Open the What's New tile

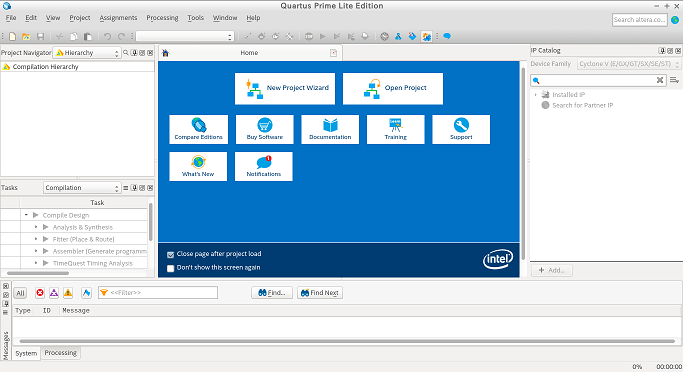[198, 166]
